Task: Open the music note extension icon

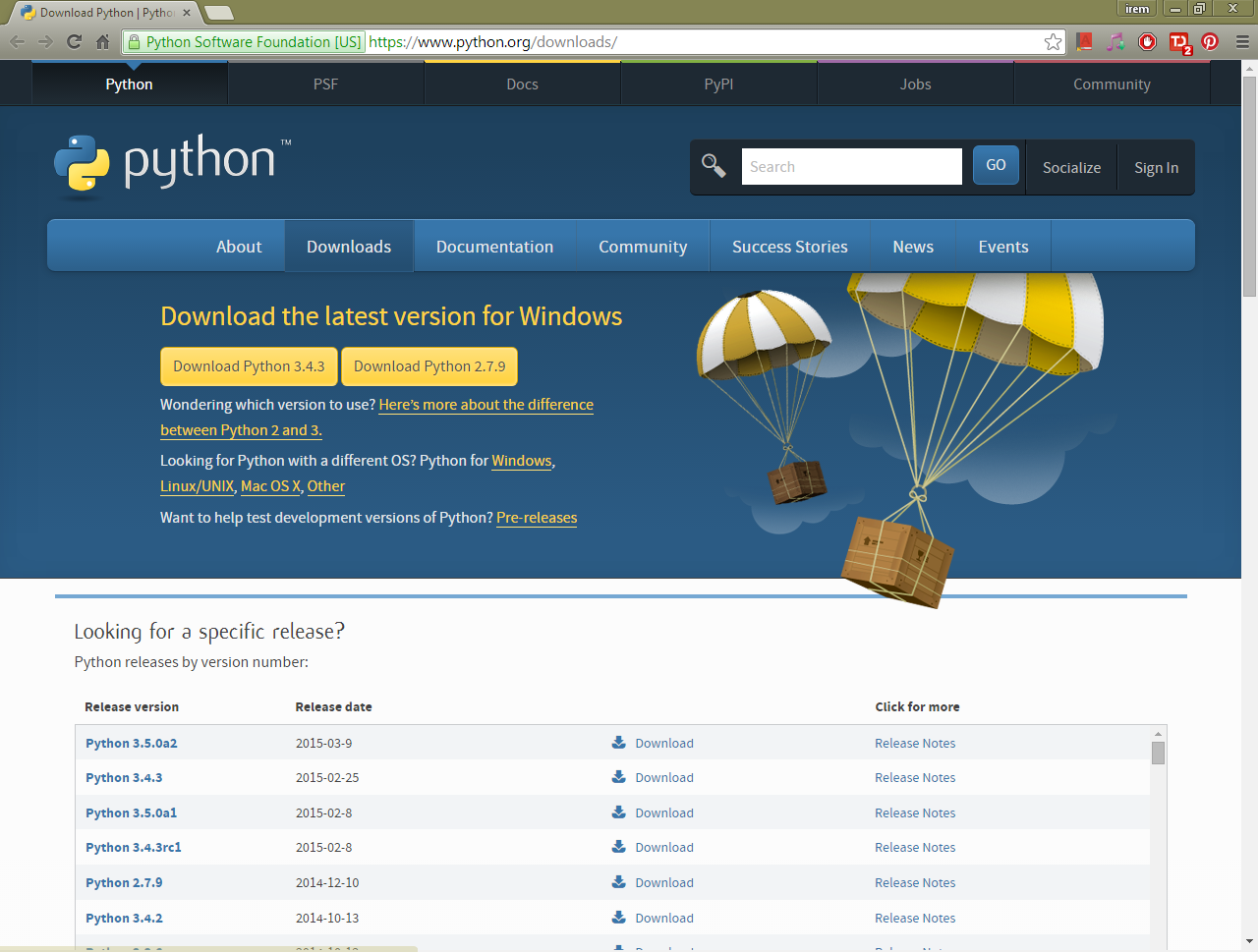Action: [1115, 41]
